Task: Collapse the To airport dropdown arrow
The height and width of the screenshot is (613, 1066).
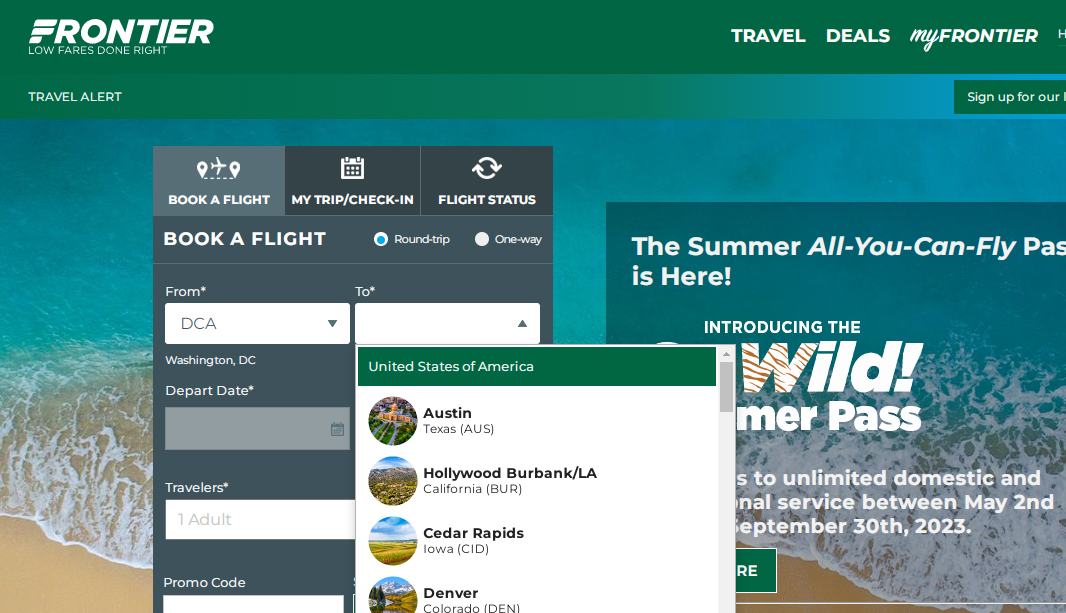Action: pos(522,323)
